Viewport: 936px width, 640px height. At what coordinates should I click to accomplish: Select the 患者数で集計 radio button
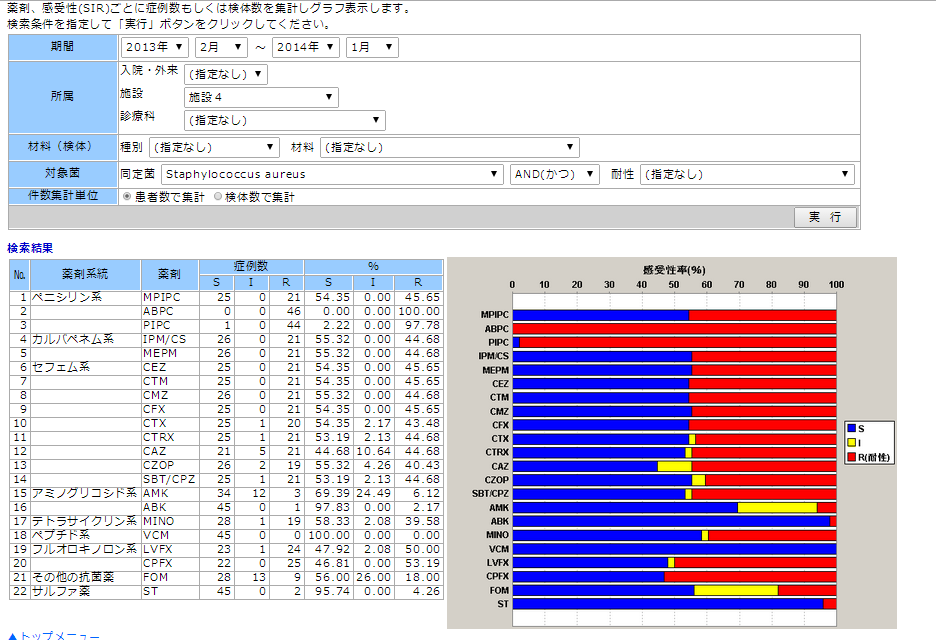[x=127, y=197]
